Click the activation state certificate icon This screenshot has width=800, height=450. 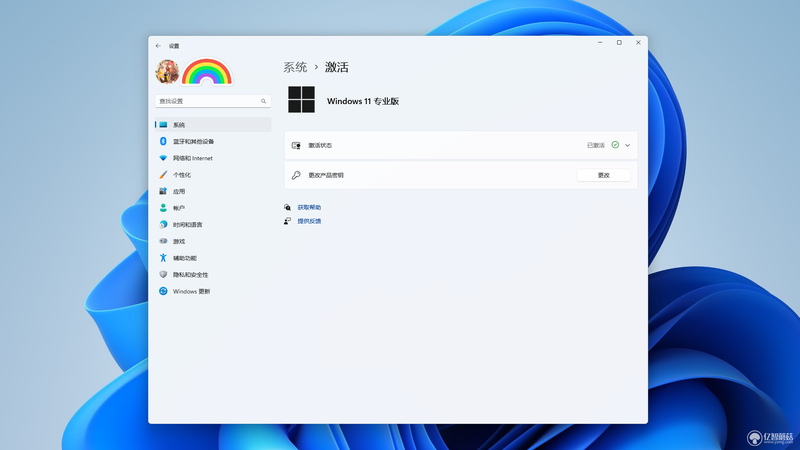[296, 145]
